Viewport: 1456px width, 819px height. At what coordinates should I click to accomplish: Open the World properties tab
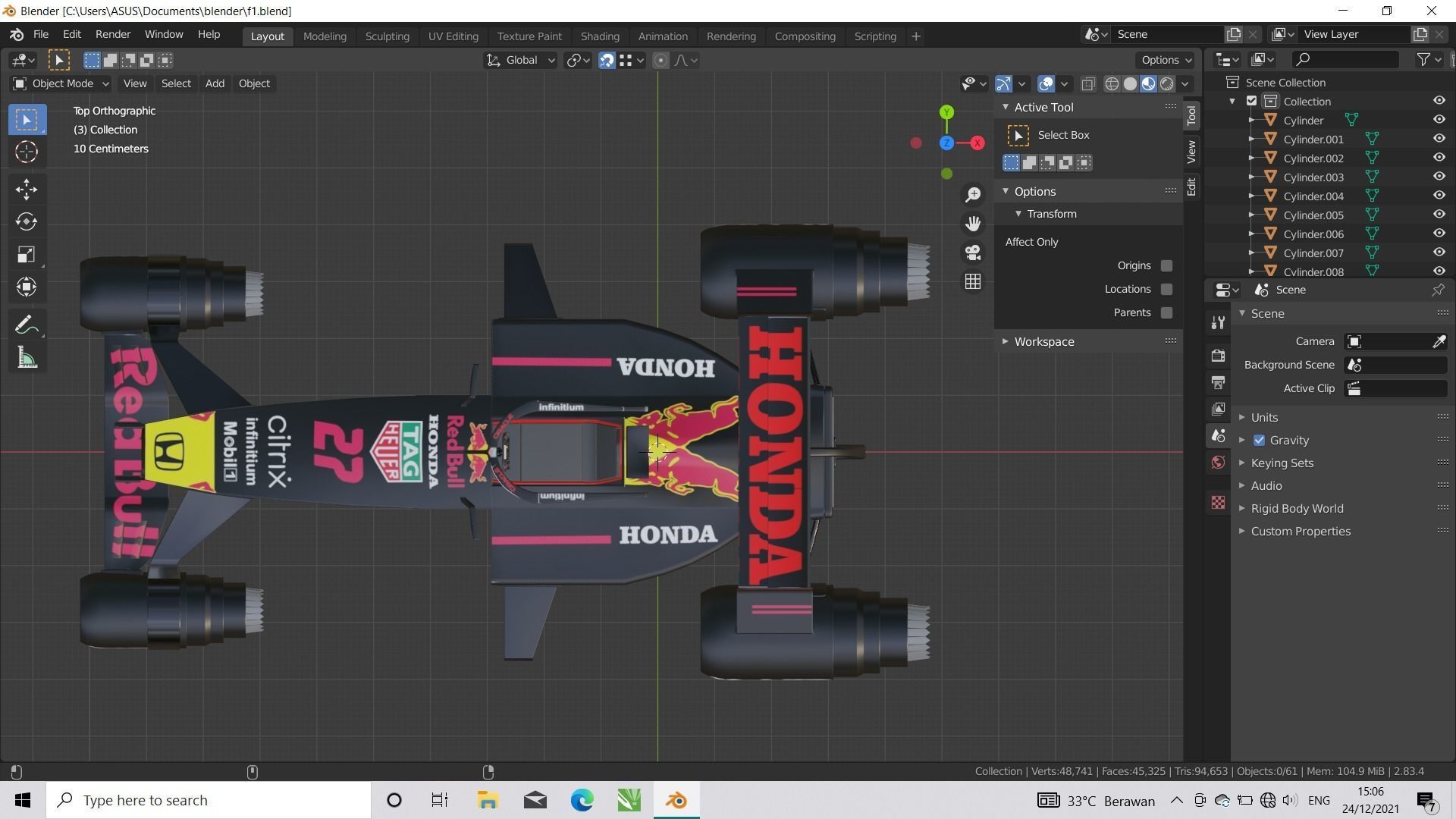click(x=1218, y=463)
